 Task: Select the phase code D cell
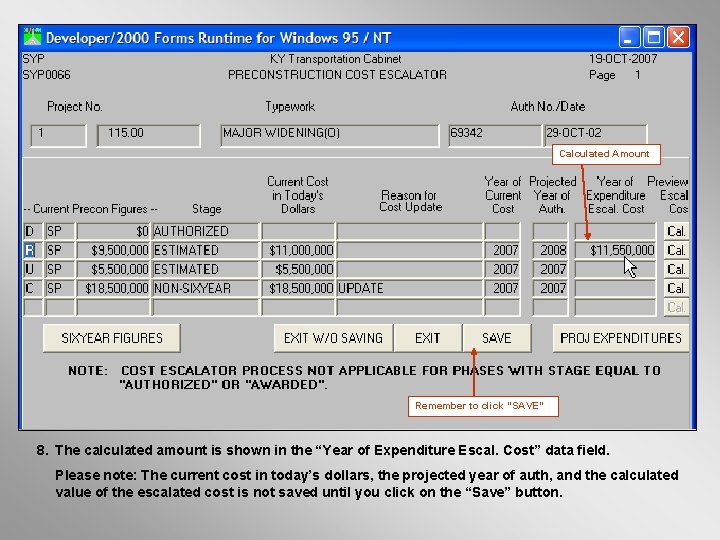(x=33, y=231)
